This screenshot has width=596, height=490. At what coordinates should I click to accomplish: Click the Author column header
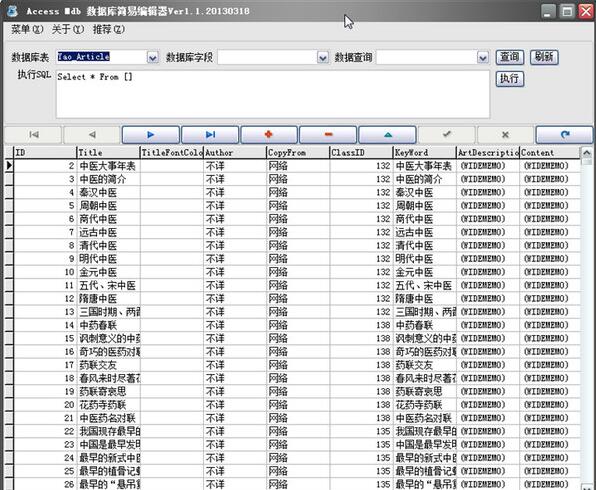(235, 152)
